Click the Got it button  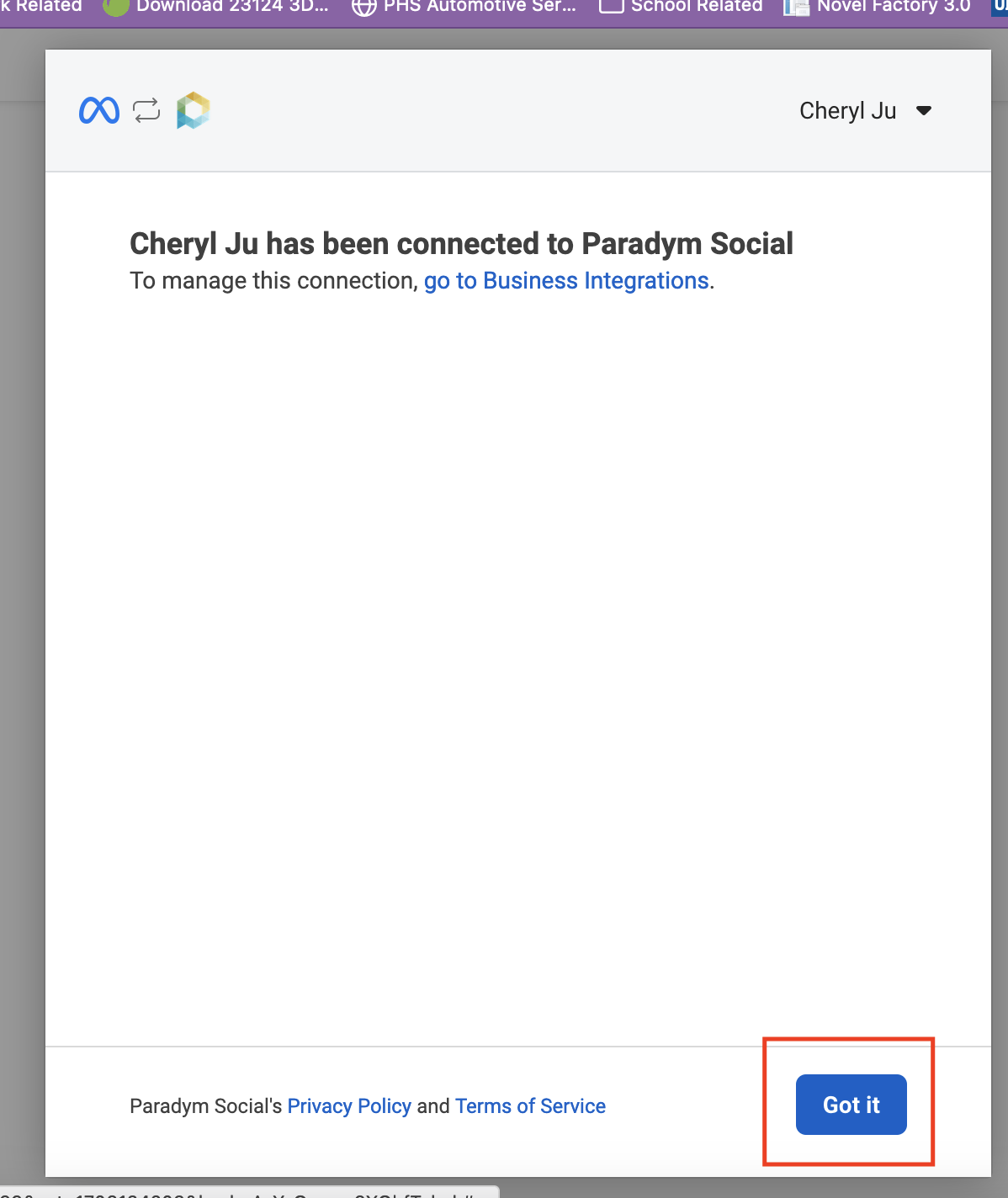[851, 1105]
